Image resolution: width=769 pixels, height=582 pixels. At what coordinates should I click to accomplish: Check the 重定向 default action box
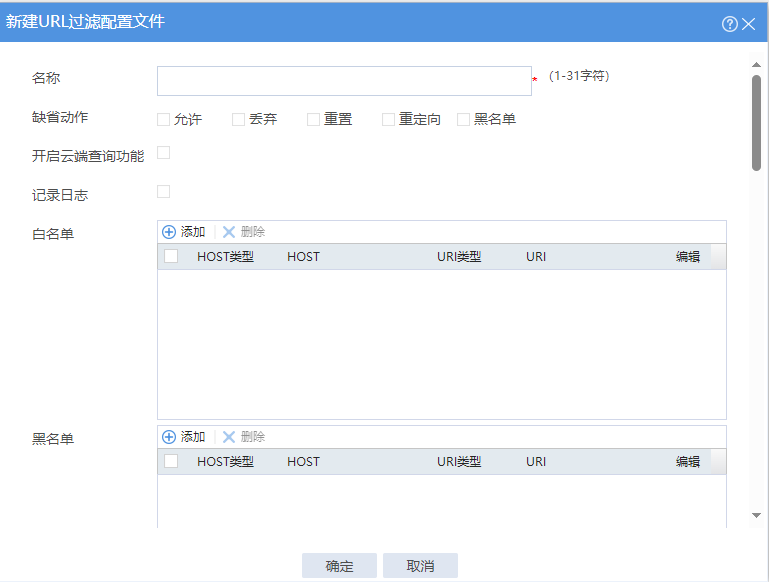click(x=388, y=119)
